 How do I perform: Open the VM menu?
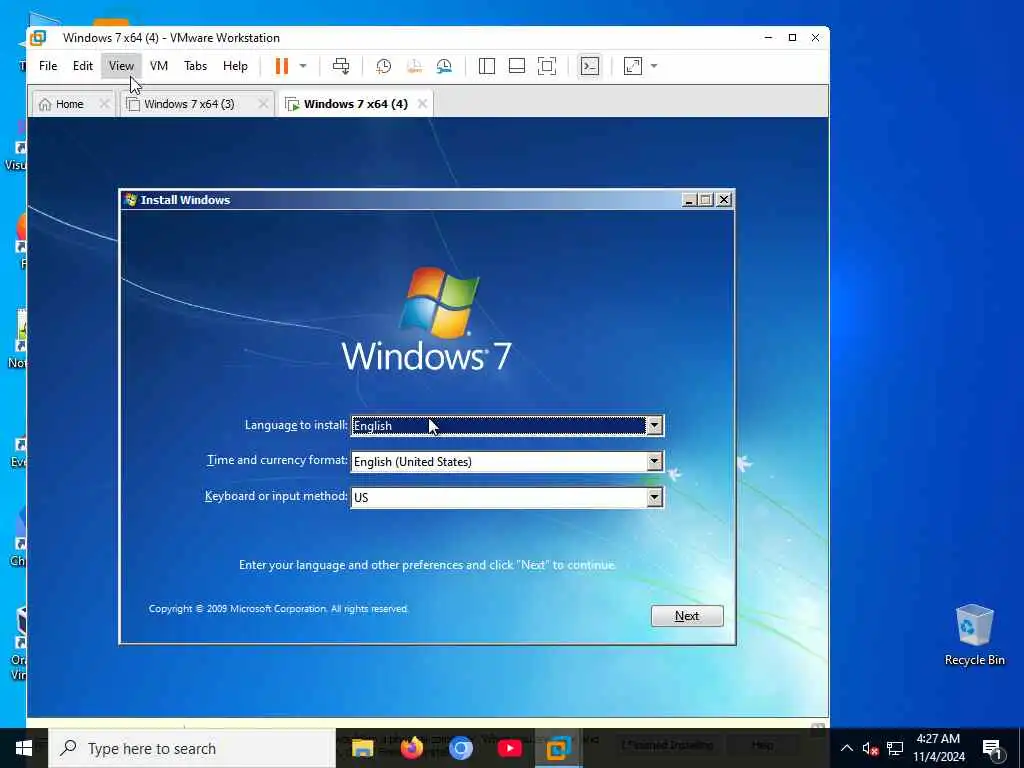click(159, 66)
